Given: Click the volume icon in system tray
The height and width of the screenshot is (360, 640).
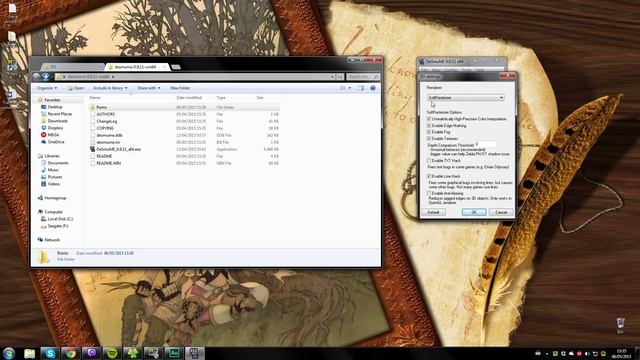Looking at the screenshot, I should coord(587,353).
